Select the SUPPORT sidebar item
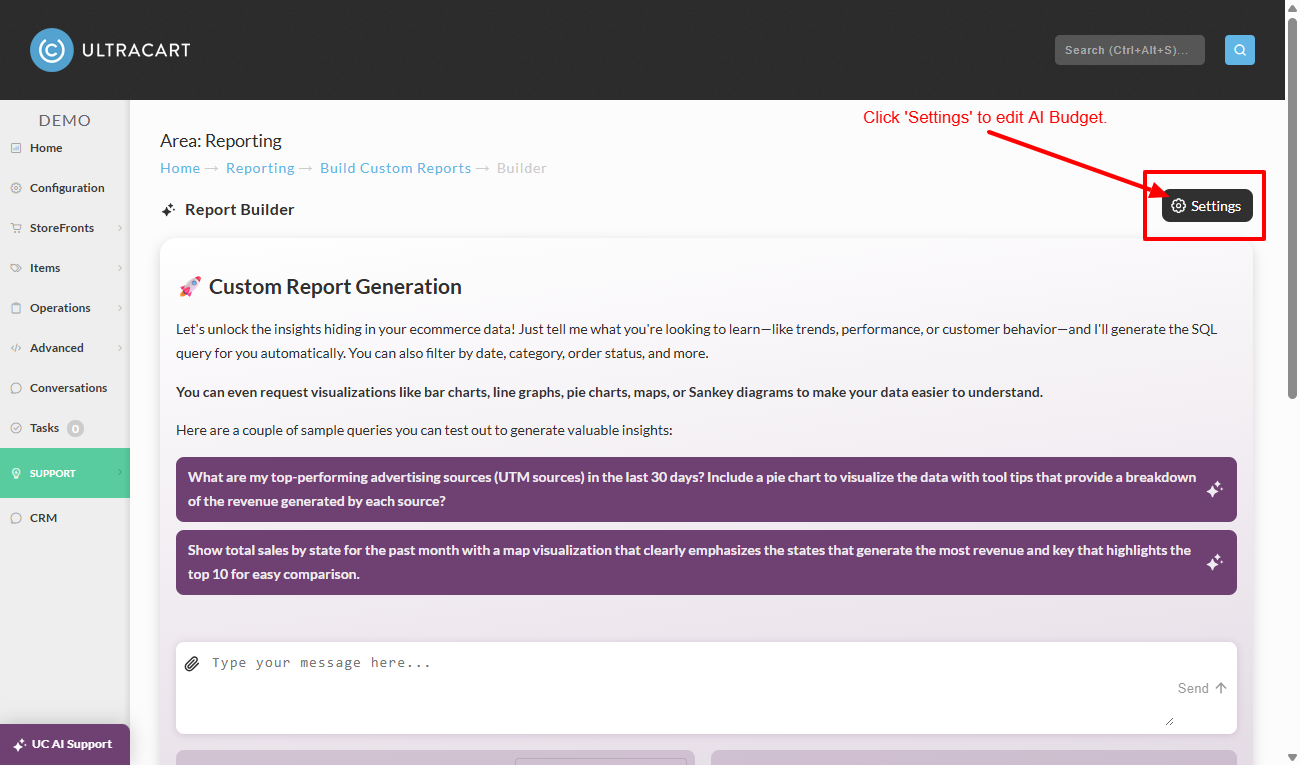 (65, 473)
